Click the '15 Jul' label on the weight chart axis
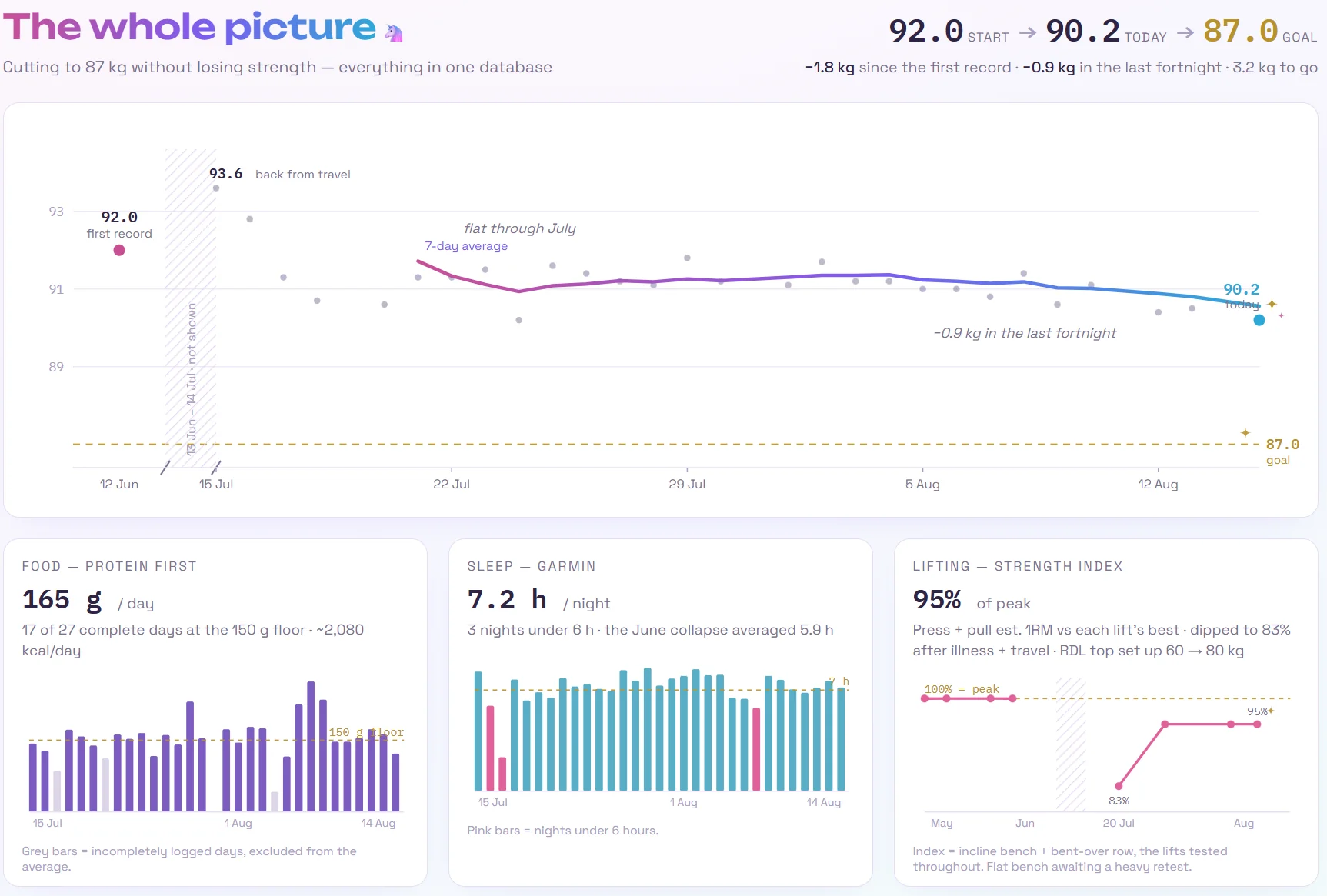Viewport: 1327px width, 896px height. (x=216, y=484)
